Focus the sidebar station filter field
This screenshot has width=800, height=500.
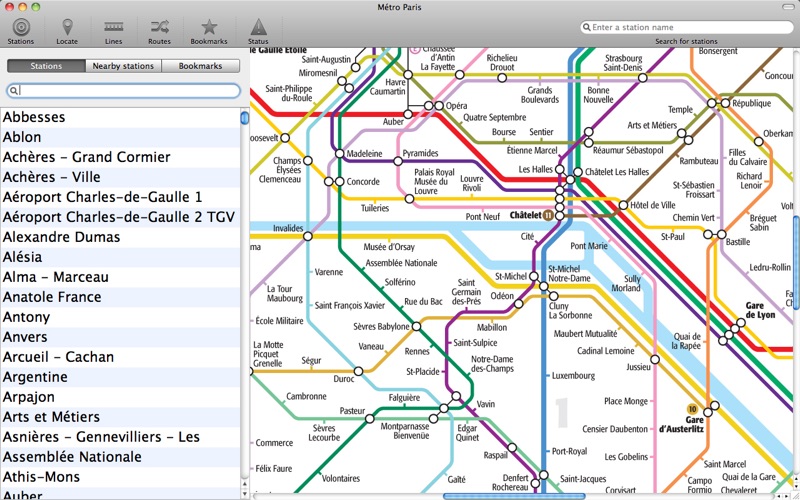click(x=123, y=91)
